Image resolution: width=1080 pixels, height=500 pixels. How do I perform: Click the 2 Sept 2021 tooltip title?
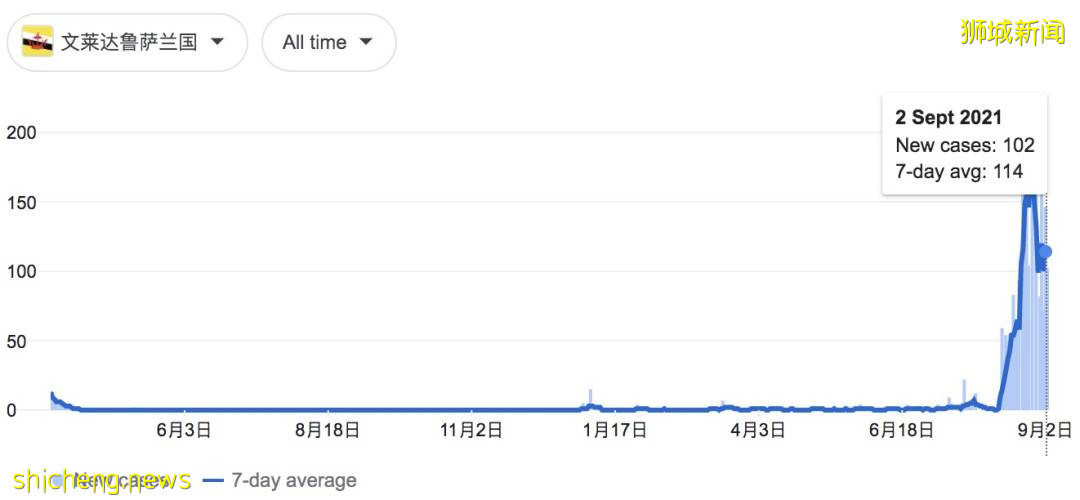point(949,118)
